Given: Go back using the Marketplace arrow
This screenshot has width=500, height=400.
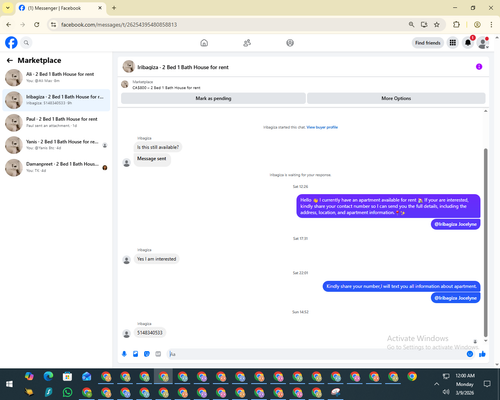Looking at the screenshot, I should pos(10,60).
